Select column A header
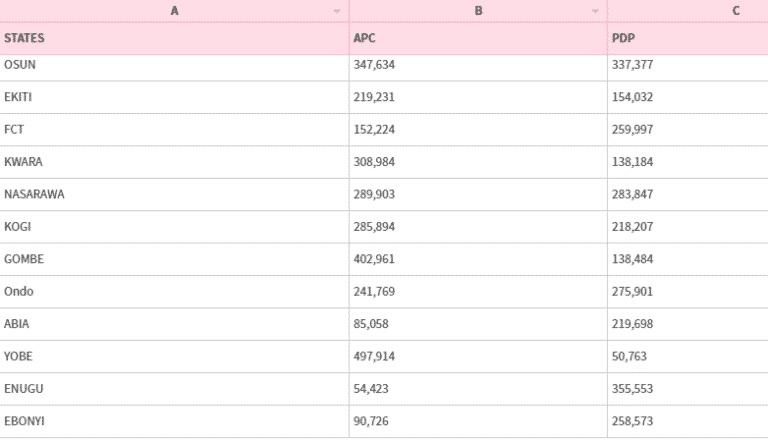The height and width of the screenshot is (441, 768). [175, 11]
